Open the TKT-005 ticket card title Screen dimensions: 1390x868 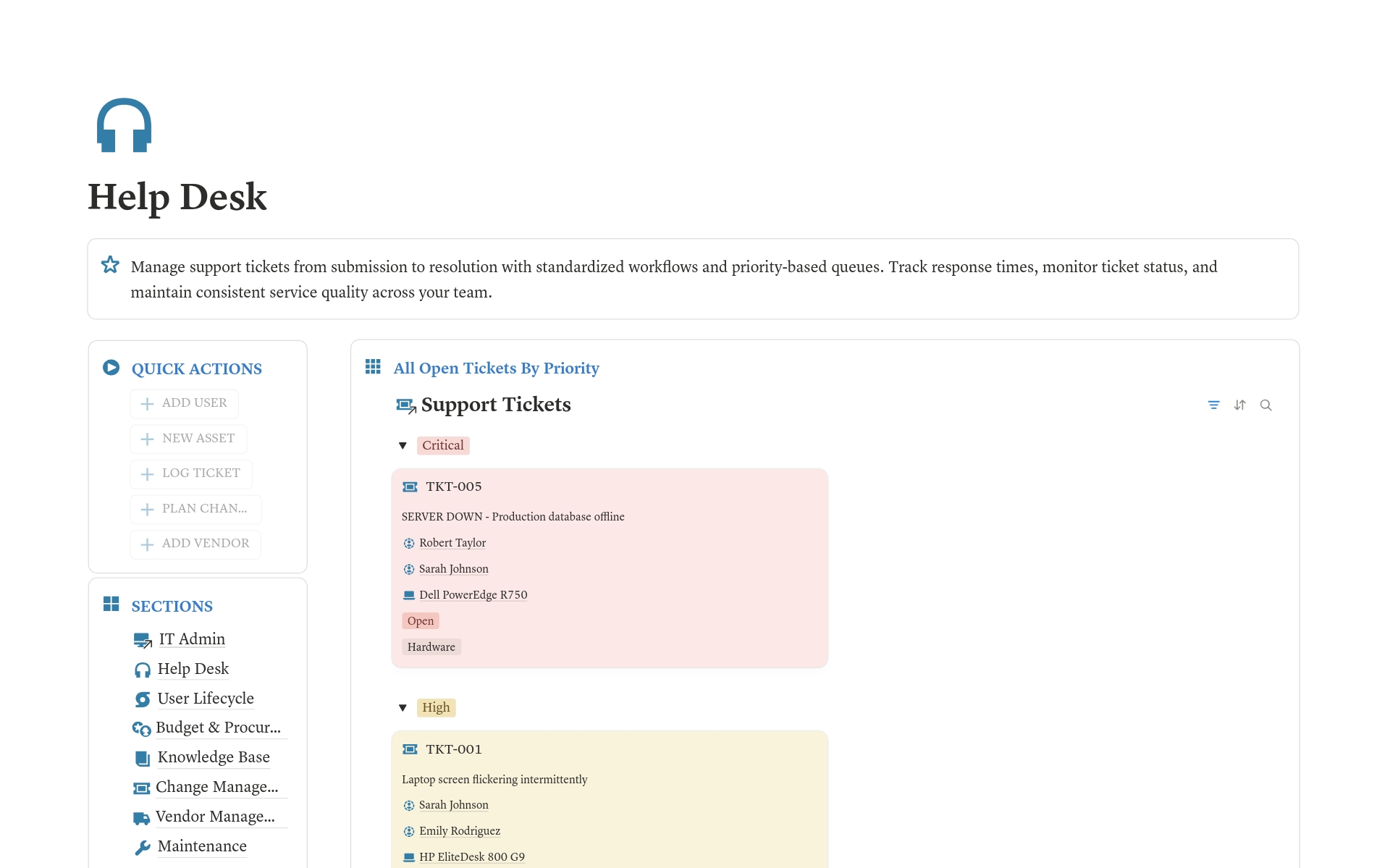[454, 486]
